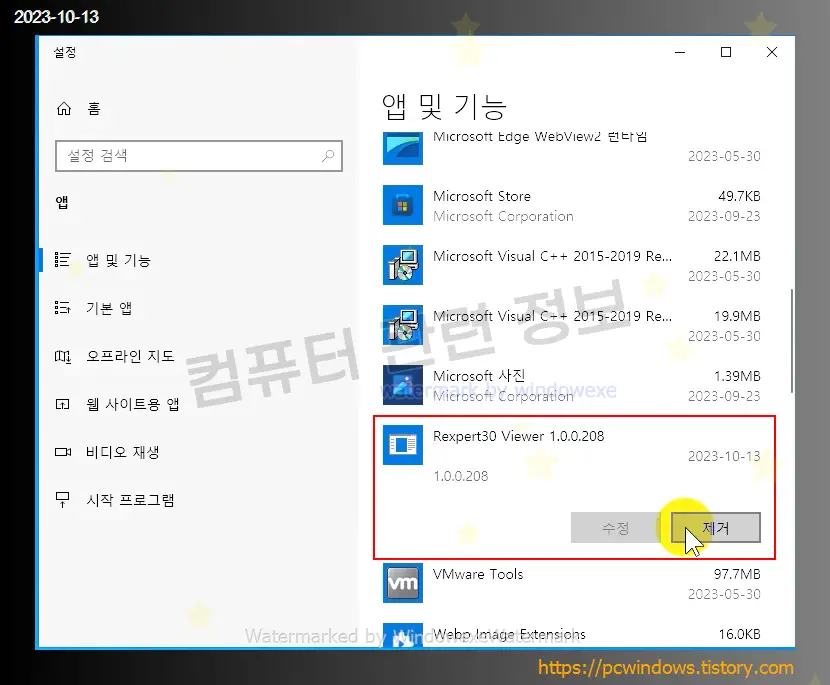Viewport: 830px width, 685px height.
Task: Go to 시작 프로그램 settings
Action: [130, 500]
